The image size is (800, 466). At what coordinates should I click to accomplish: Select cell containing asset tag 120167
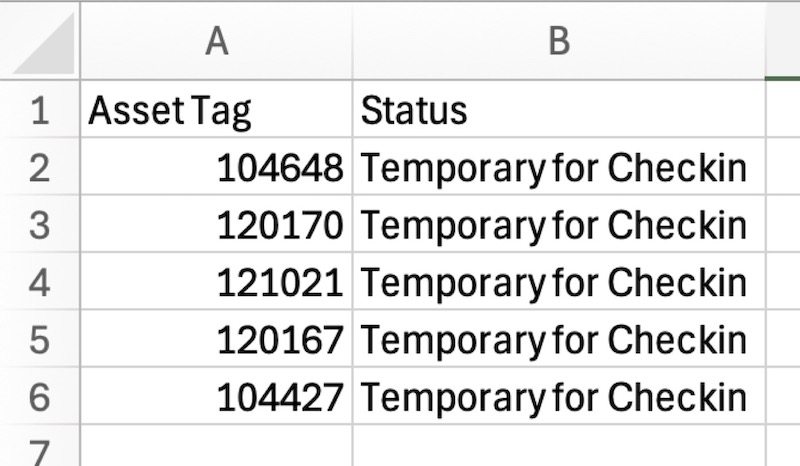(216, 340)
